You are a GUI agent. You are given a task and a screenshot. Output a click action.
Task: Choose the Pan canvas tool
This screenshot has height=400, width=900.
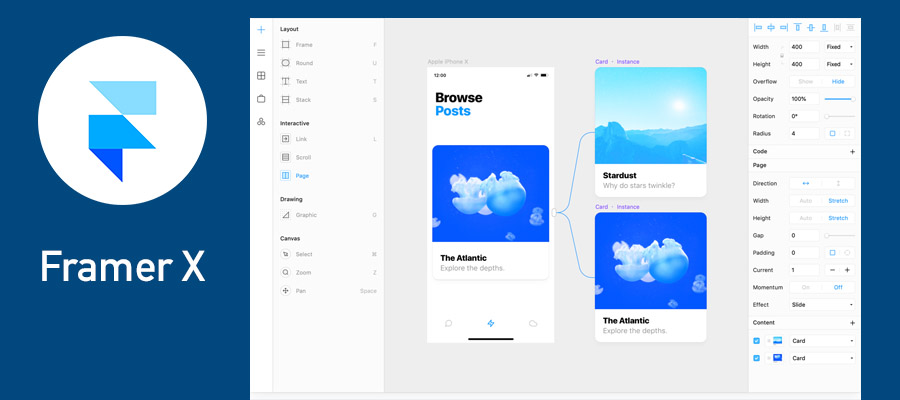[x=328, y=291]
